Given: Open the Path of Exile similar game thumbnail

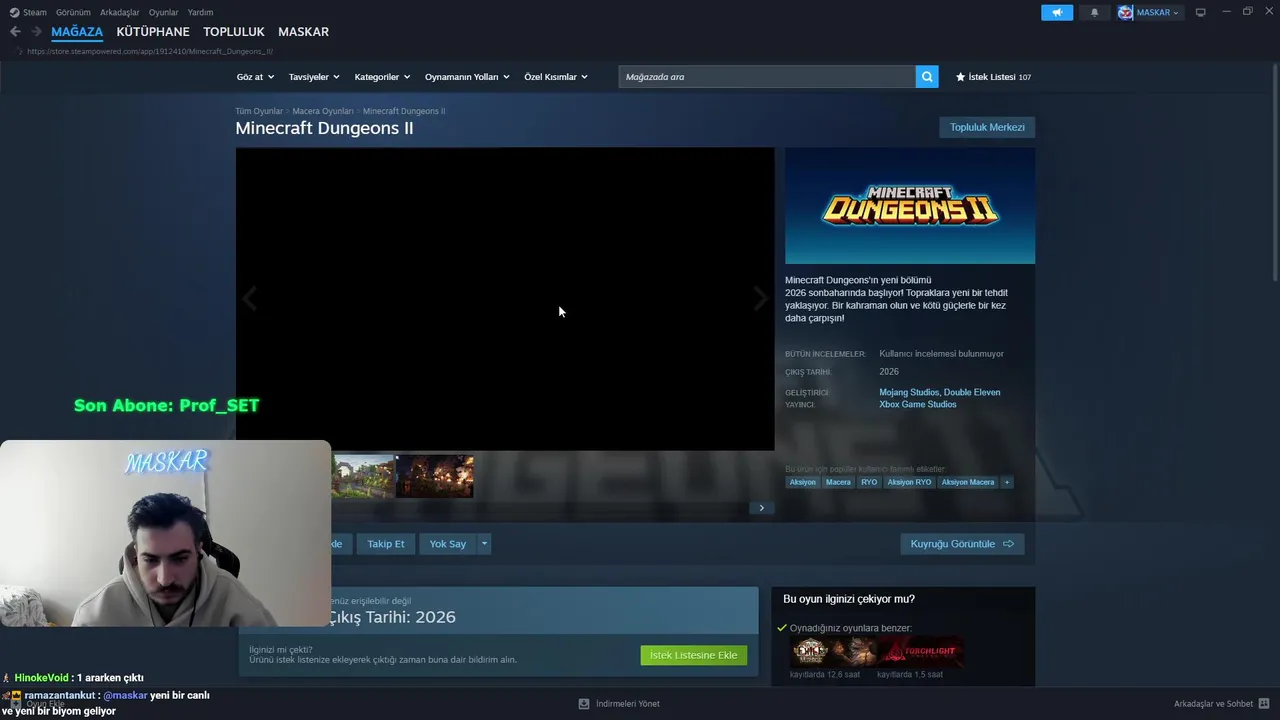Looking at the screenshot, I should coord(833,652).
